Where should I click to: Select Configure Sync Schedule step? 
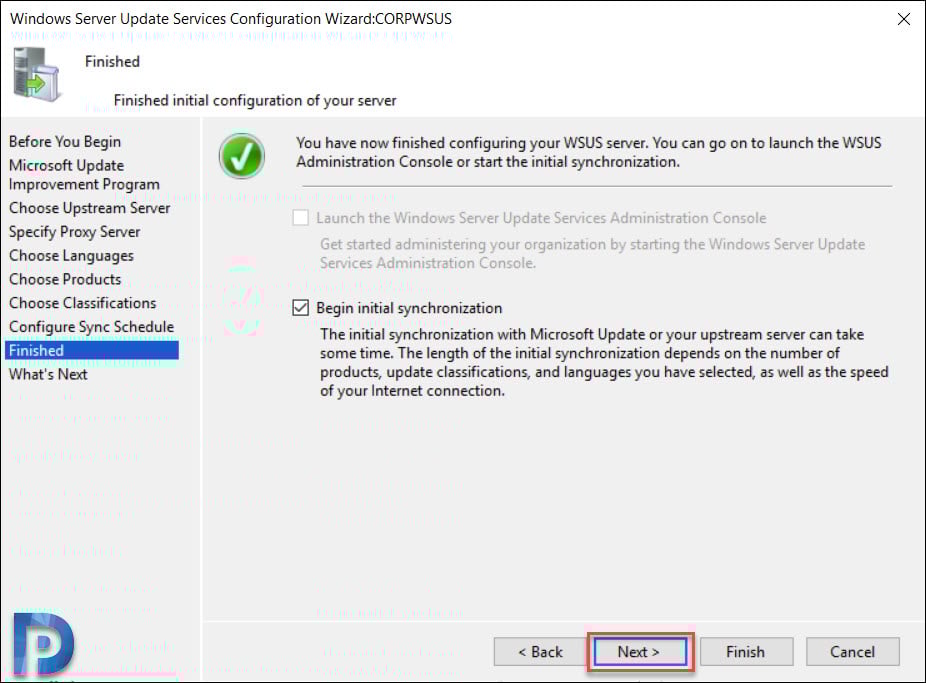click(x=92, y=326)
